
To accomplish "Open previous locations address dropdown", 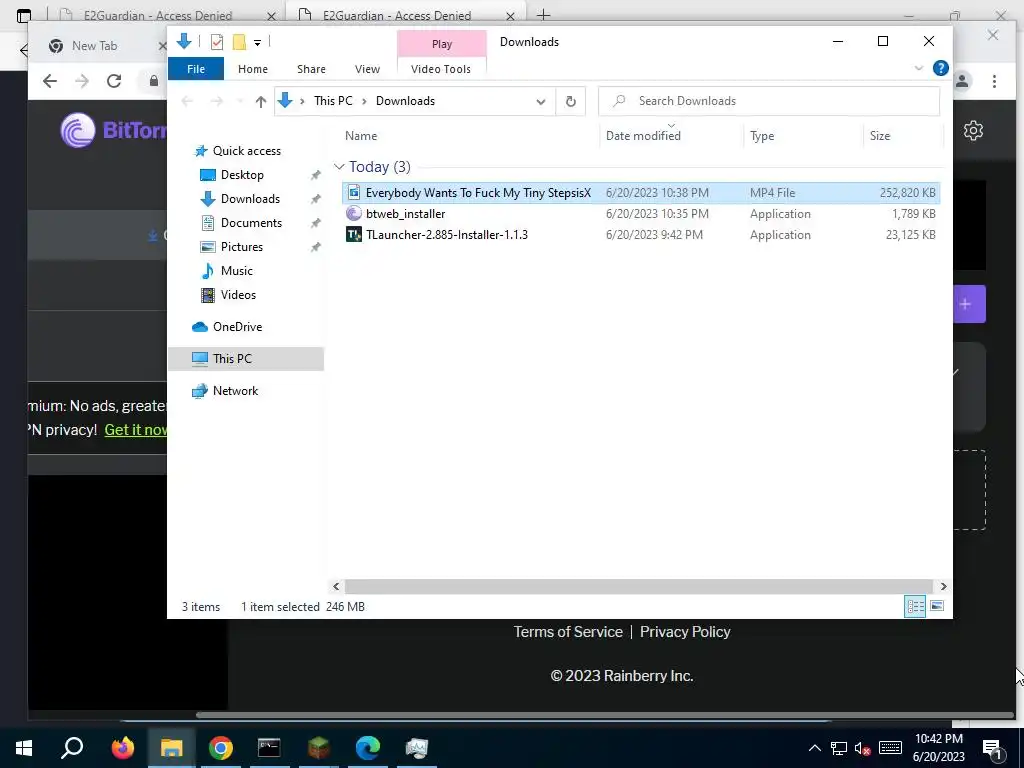I will point(541,101).
